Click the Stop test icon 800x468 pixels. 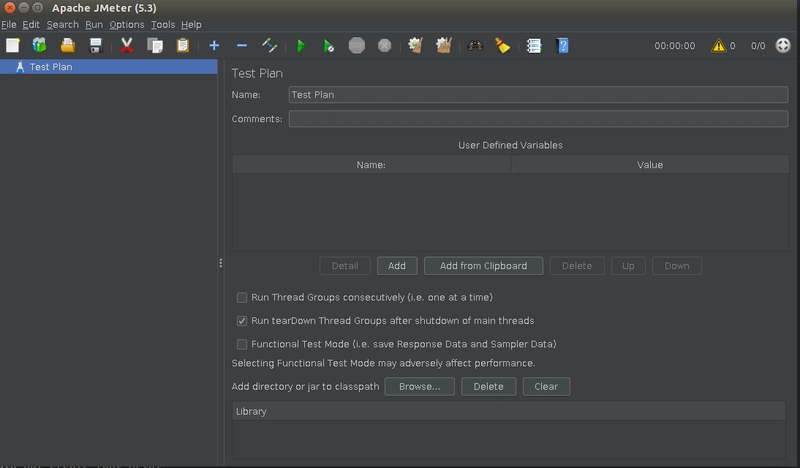click(357, 46)
